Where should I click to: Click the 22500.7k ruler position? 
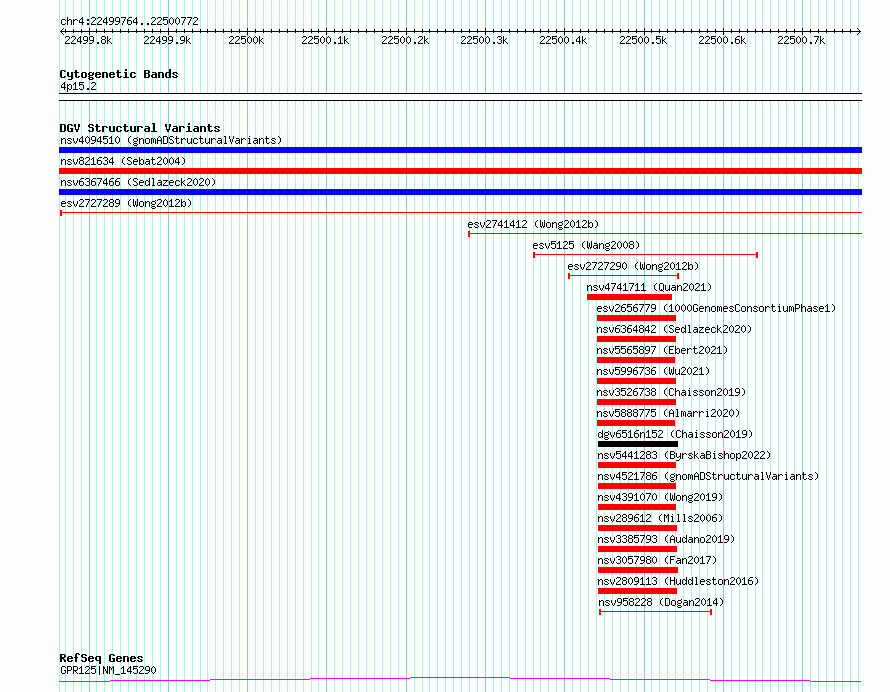click(x=801, y=40)
